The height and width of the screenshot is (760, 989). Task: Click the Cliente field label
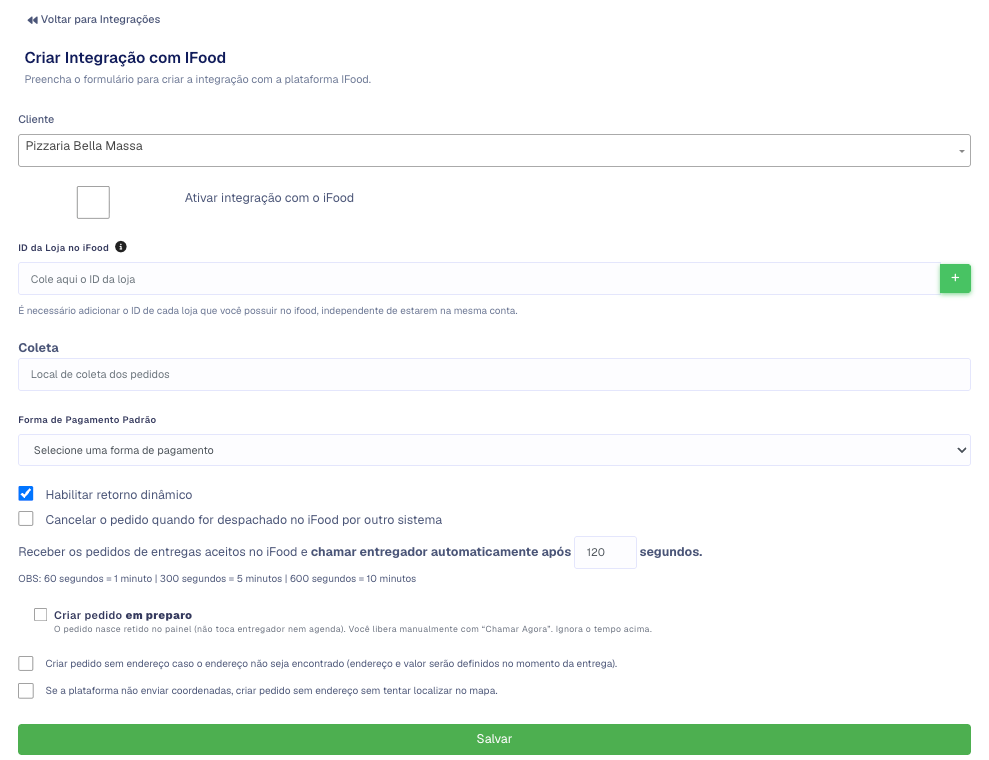(36, 119)
